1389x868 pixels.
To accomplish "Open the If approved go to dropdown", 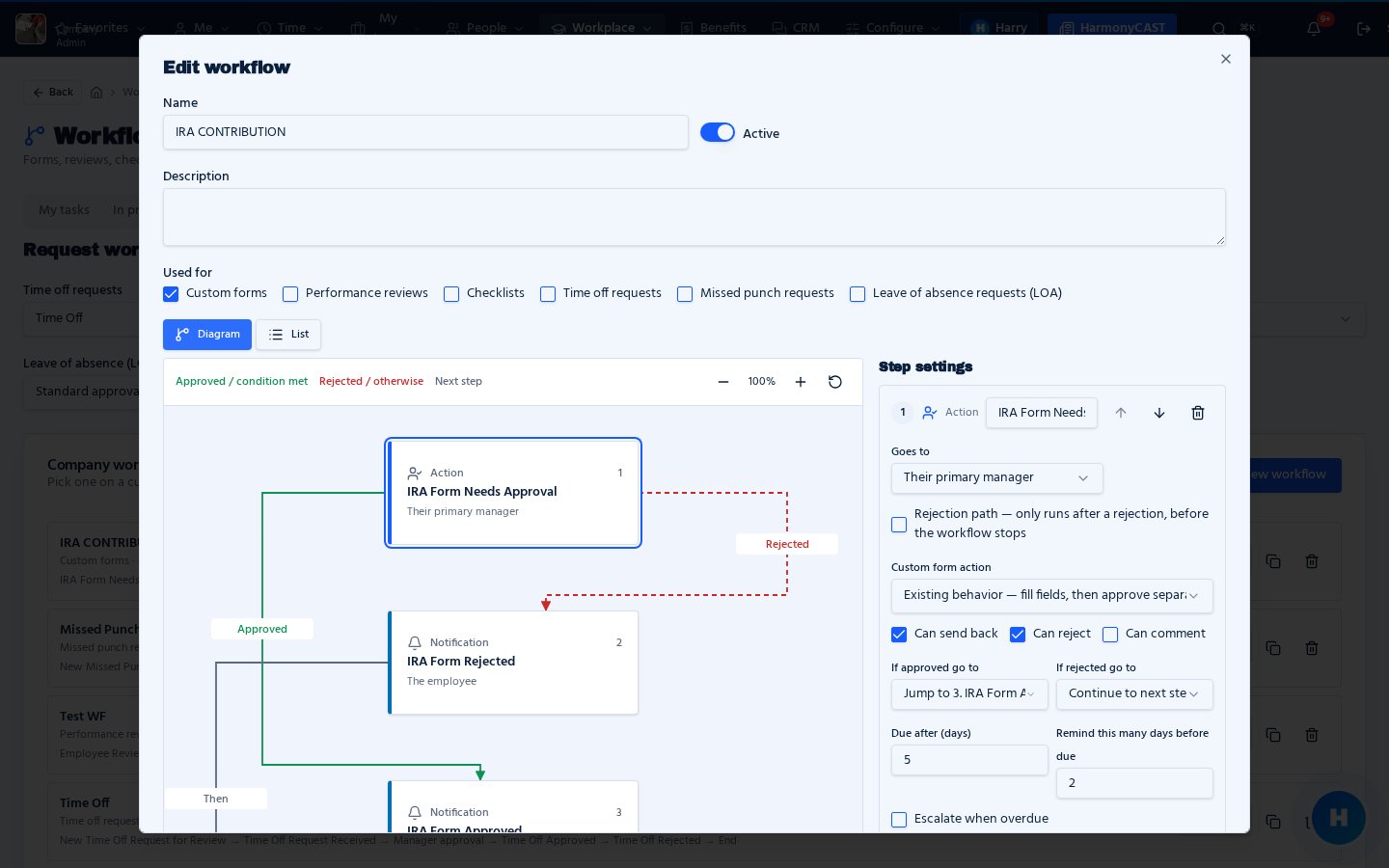I will (969, 694).
